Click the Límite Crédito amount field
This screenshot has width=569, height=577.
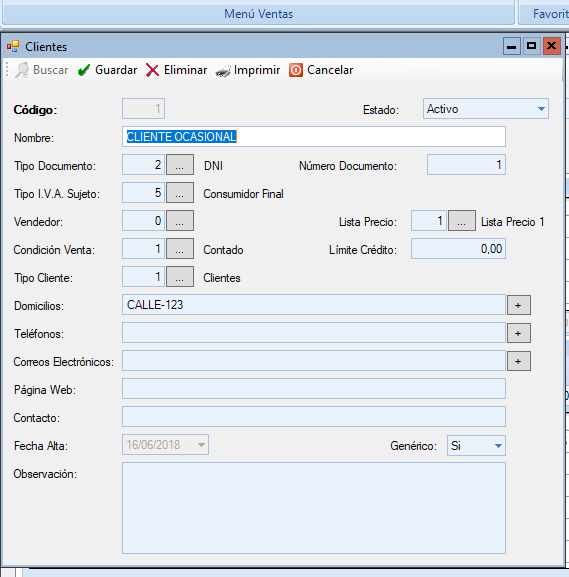tap(458, 249)
